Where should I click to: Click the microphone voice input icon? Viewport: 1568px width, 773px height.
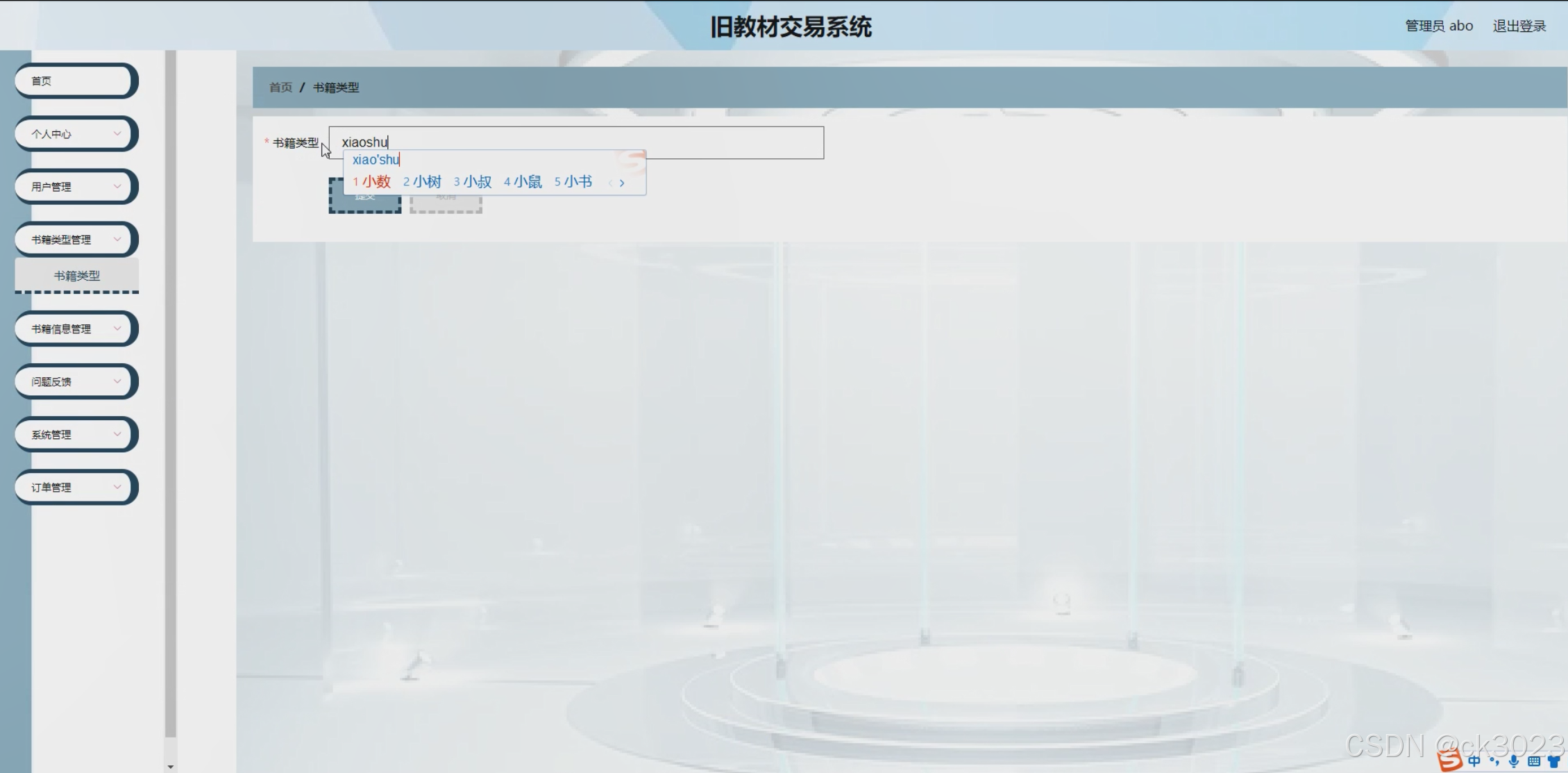pos(1514,761)
